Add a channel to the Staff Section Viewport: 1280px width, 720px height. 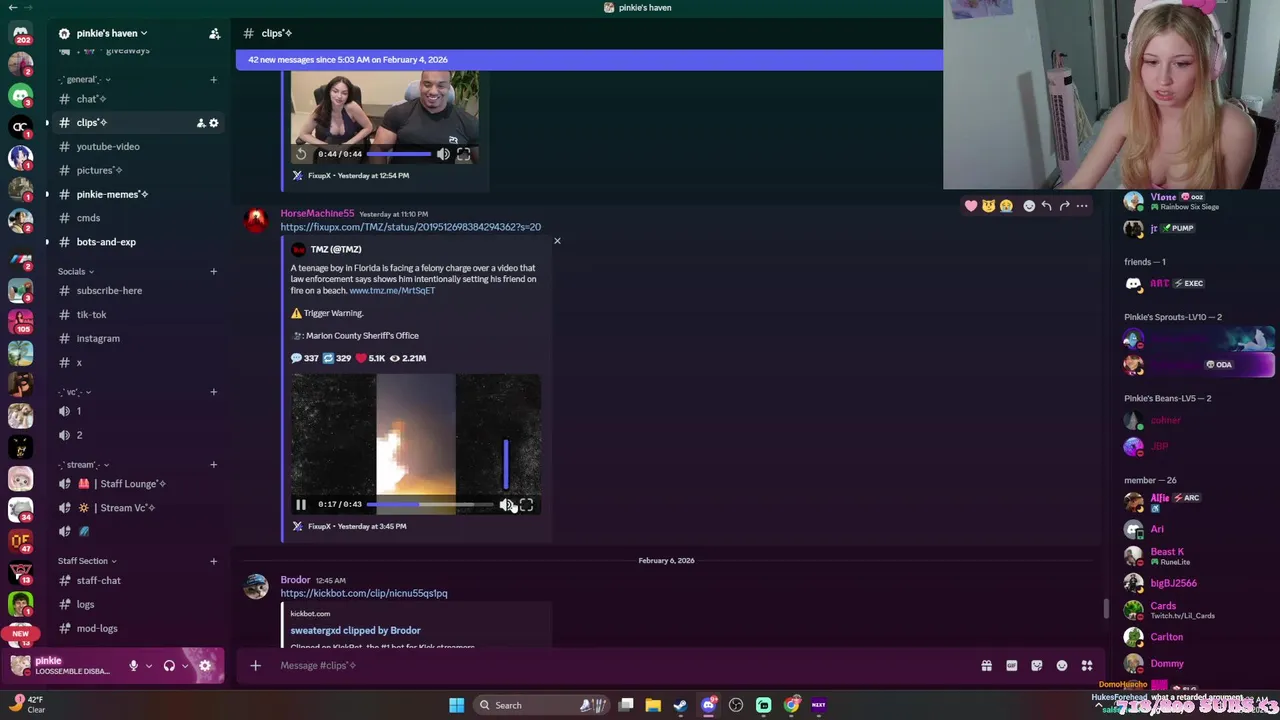click(x=213, y=561)
